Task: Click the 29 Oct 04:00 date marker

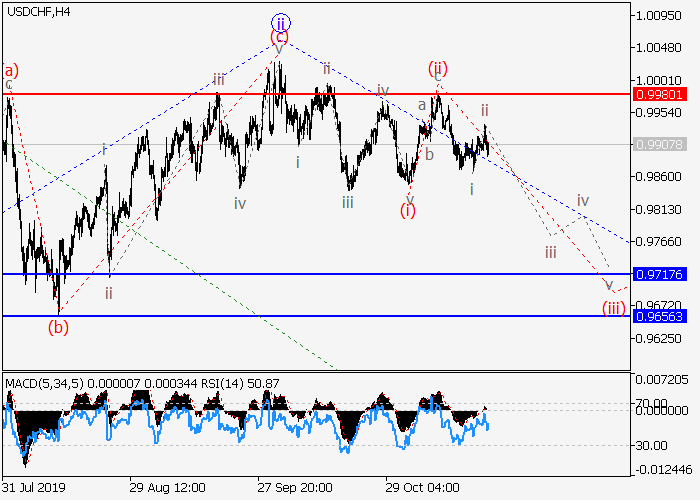Action: 423,488
